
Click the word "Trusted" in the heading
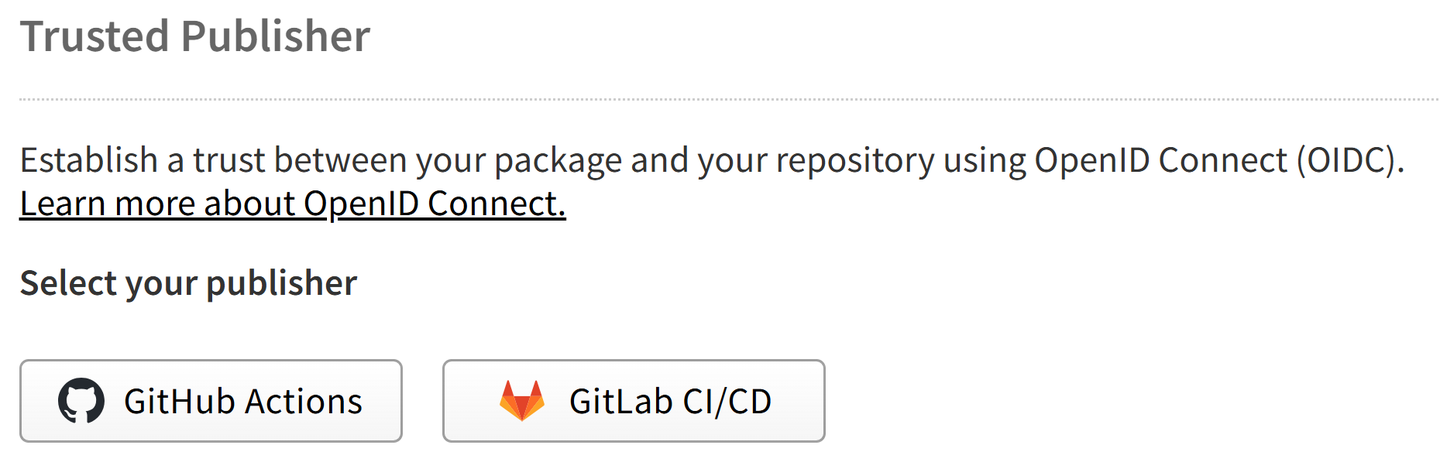click(x=95, y=37)
